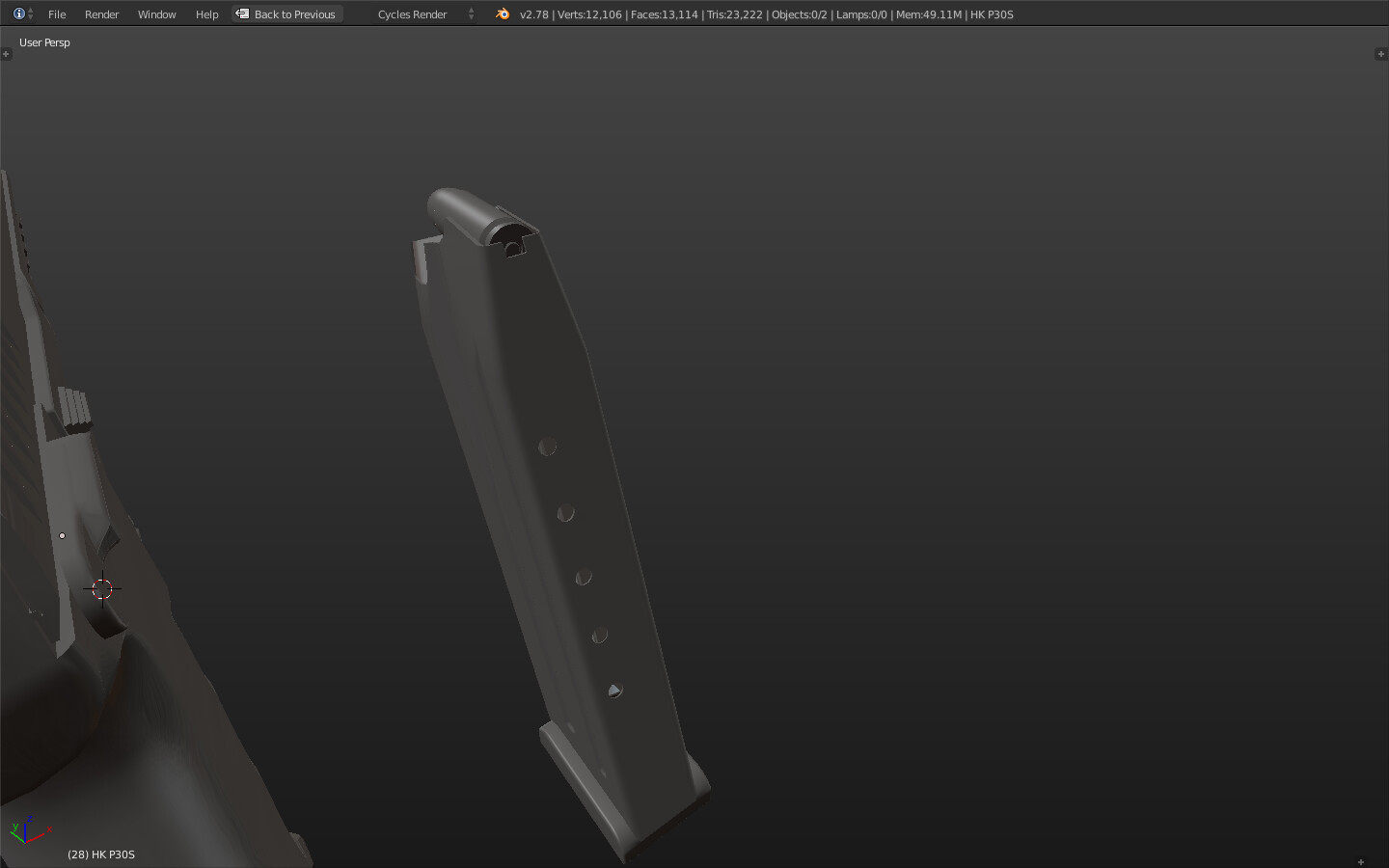1389x868 pixels.
Task: Click the bottom-right plus region expander
Action: tap(1360, 861)
